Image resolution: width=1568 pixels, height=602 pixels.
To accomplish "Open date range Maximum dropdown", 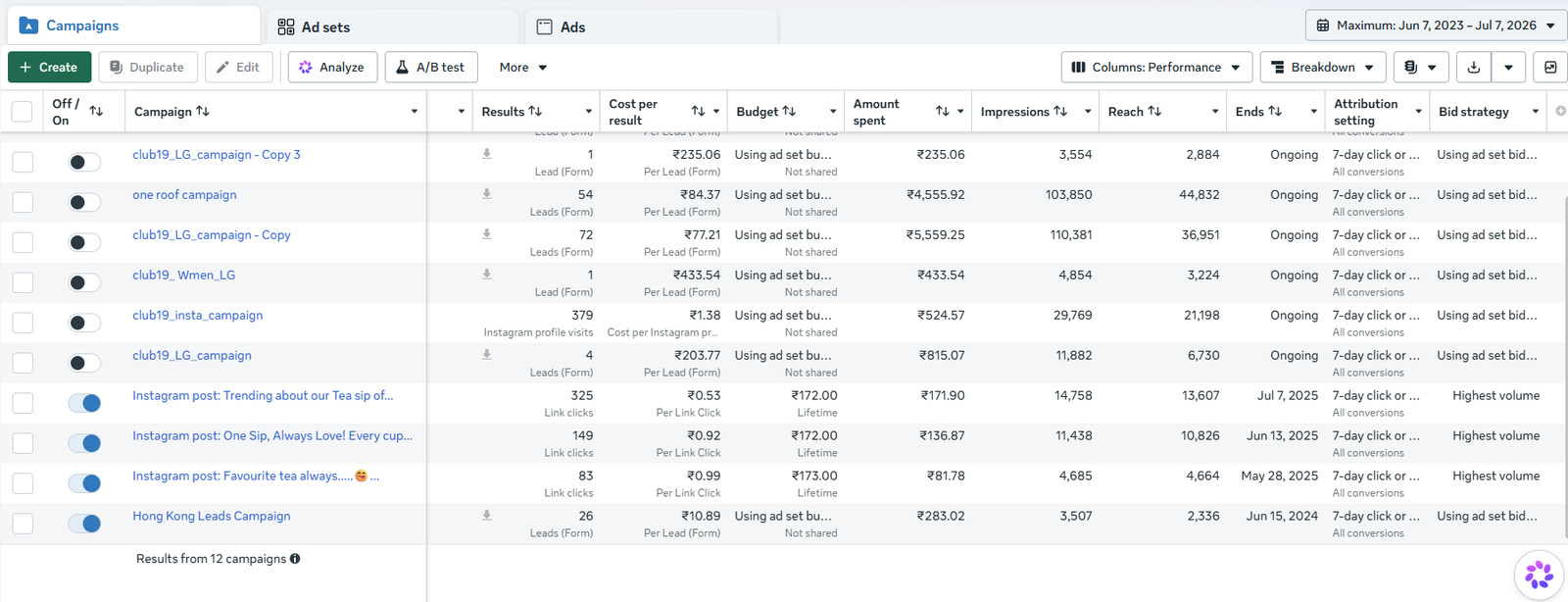I will click(x=1437, y=25).
